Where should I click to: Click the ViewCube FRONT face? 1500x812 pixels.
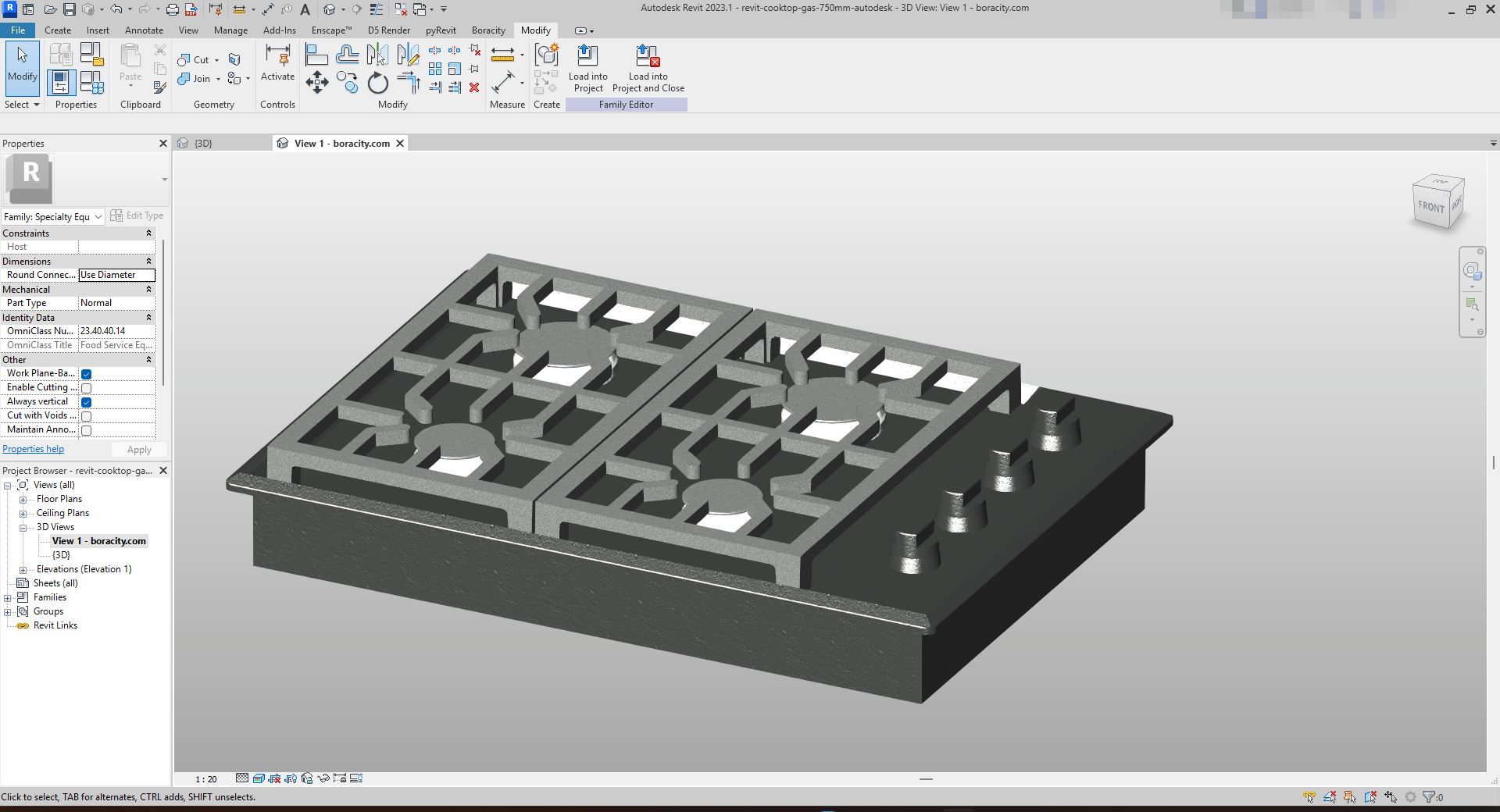pyautogui.click(x=1431, y=206)
